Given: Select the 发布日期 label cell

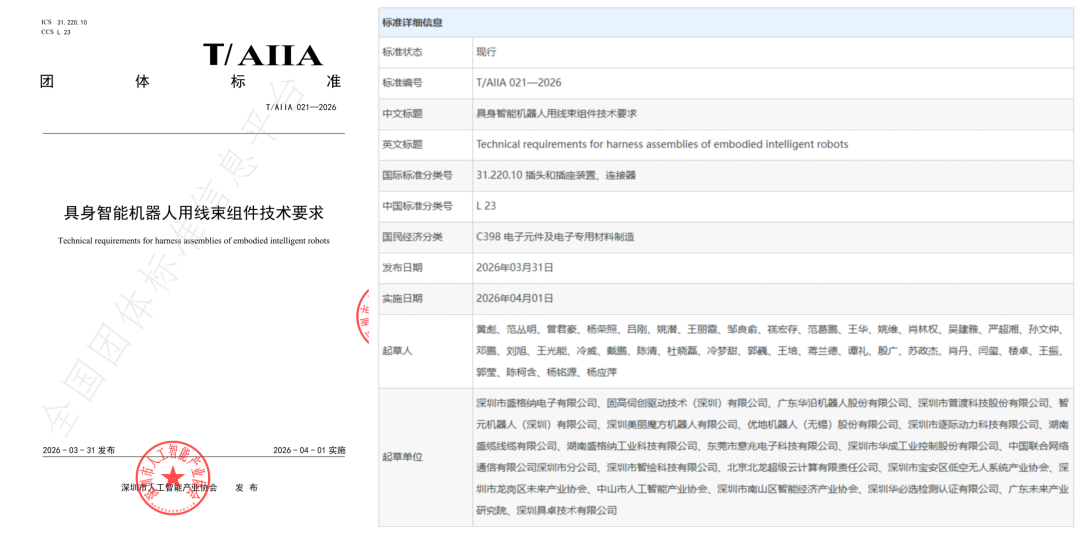Looking at the screenshot, I should (x=425, y=268).
